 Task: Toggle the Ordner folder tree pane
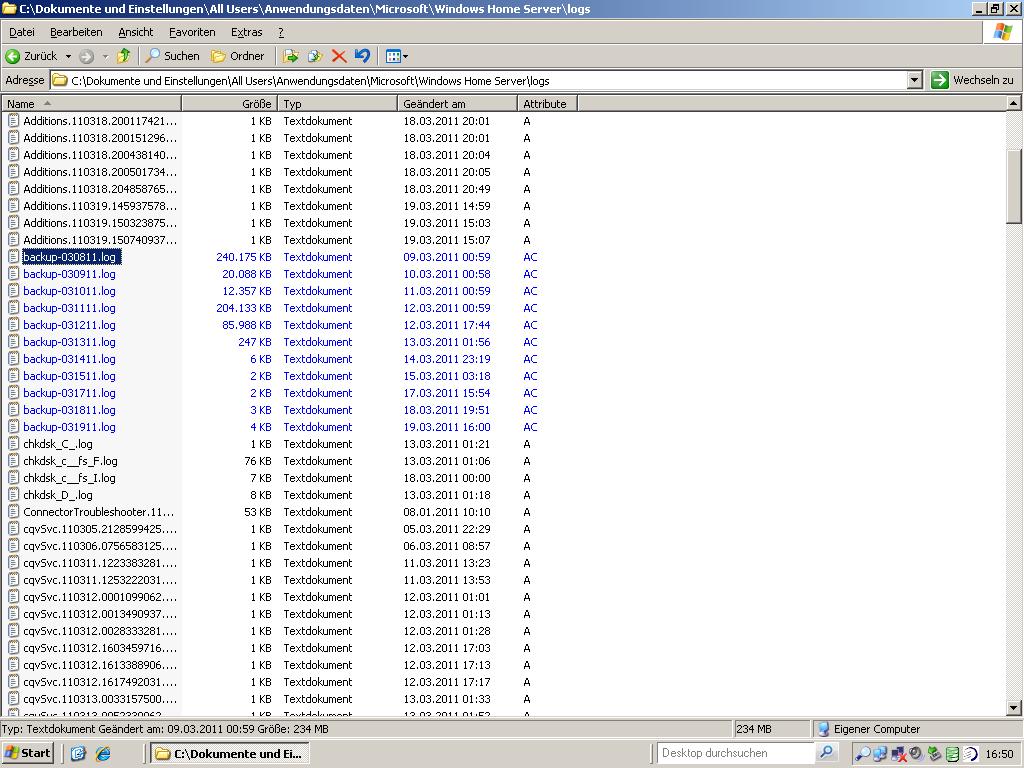[238, 56]
